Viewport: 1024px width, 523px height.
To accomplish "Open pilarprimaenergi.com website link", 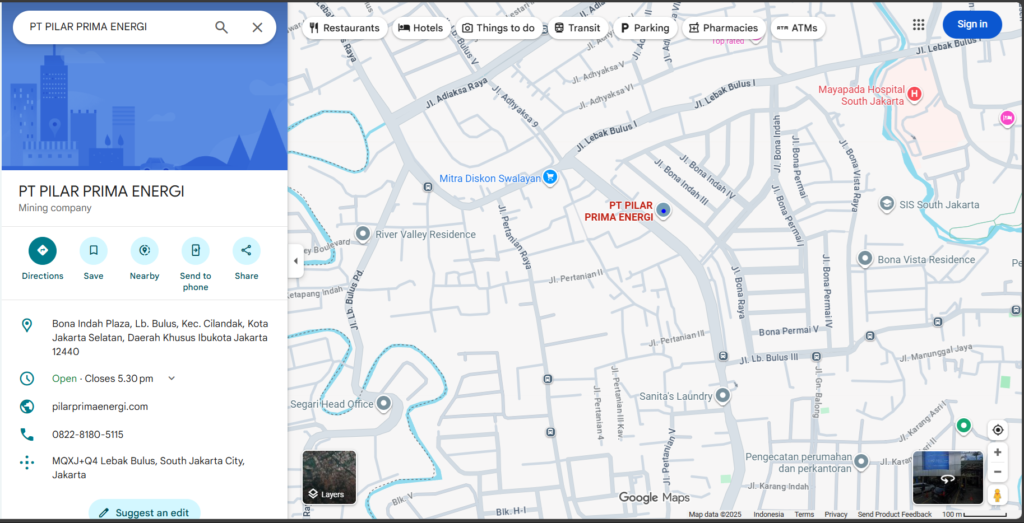I will click(100, 406).
